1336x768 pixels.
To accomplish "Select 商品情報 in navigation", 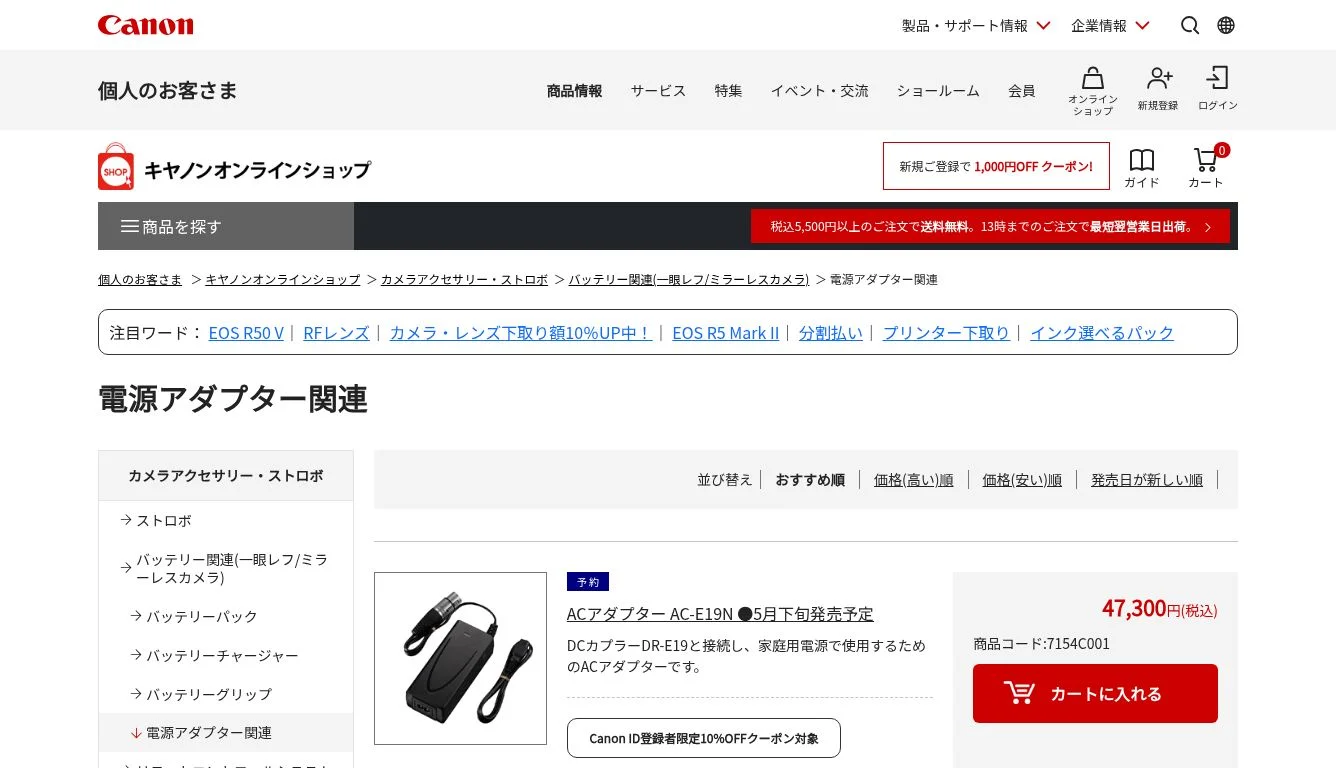I will (574, 90).
